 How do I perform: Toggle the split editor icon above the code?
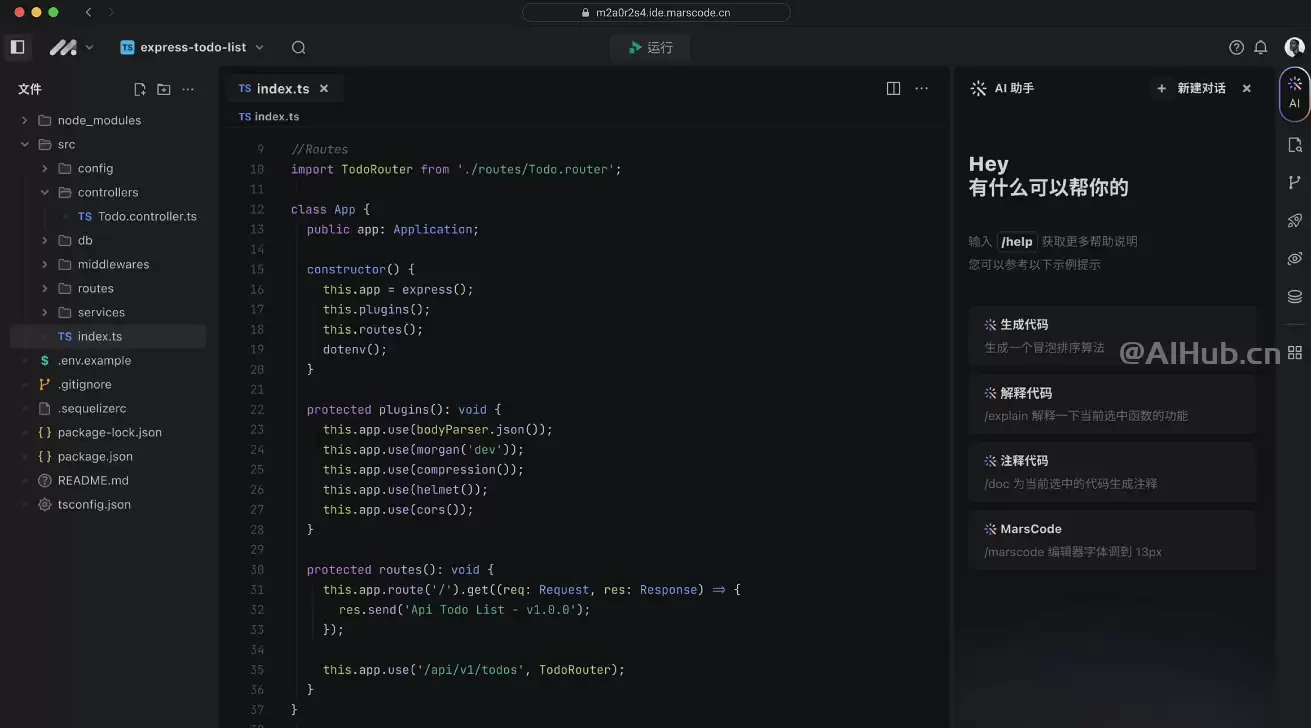[x=892, y=88]
